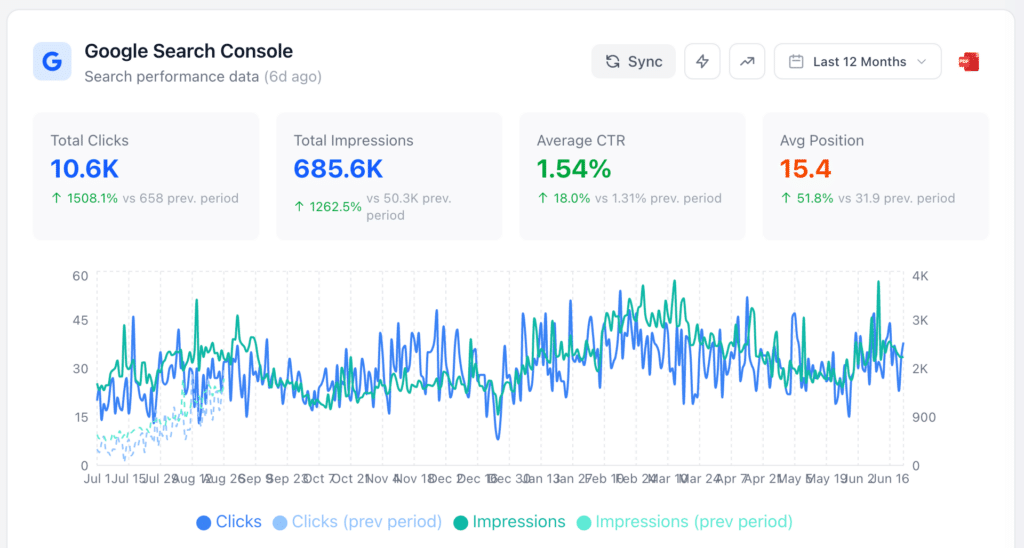Click the 1.54% average CTR value
This screenshot has width=1024, height=548.
click(x=574, y=169)
